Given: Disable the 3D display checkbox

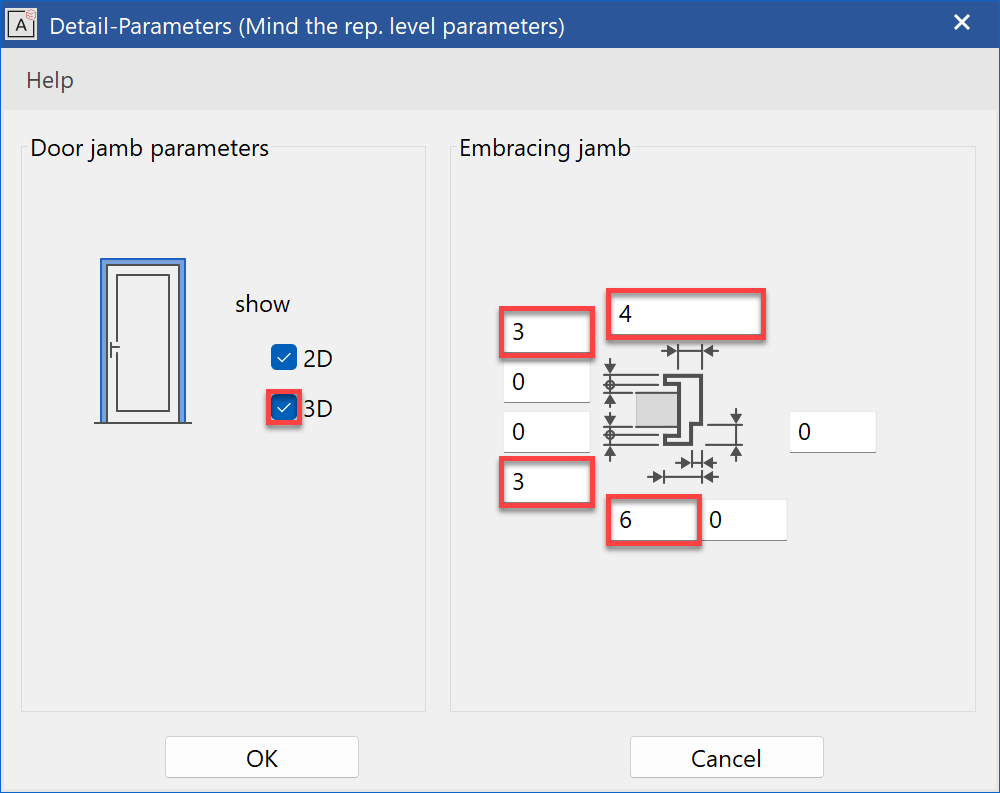Looking at the screenshot, I should click(283, 407).
